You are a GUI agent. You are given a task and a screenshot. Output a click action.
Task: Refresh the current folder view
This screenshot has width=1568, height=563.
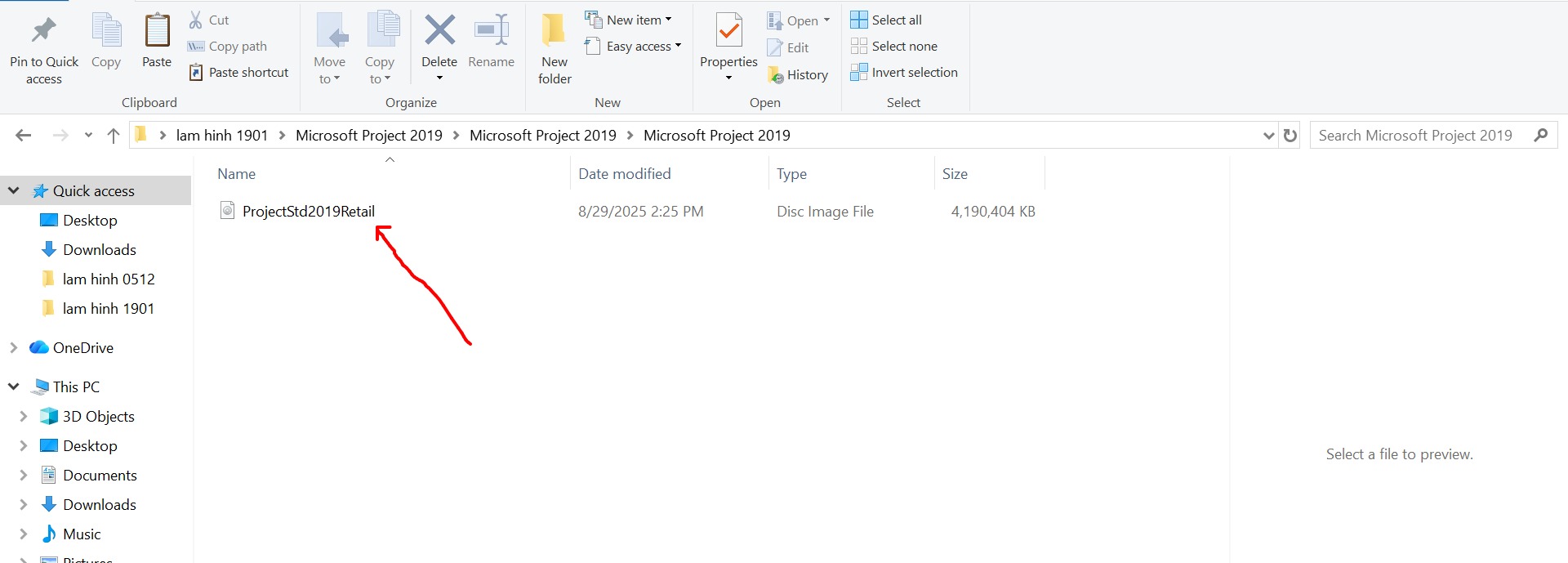point(1290,136)
